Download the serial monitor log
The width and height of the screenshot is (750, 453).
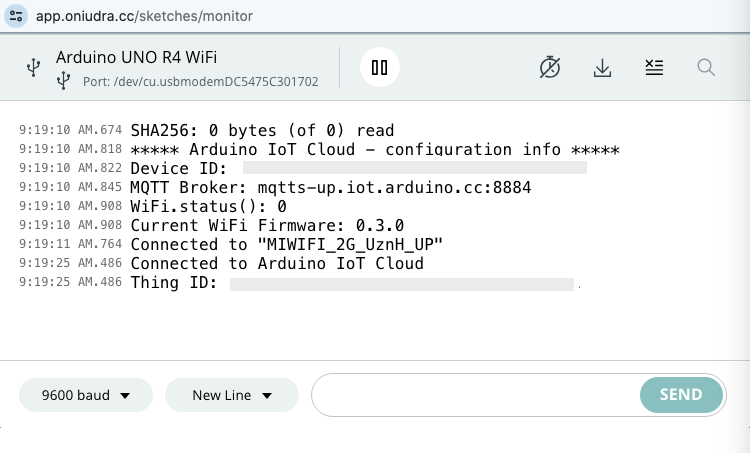point(602,67)
